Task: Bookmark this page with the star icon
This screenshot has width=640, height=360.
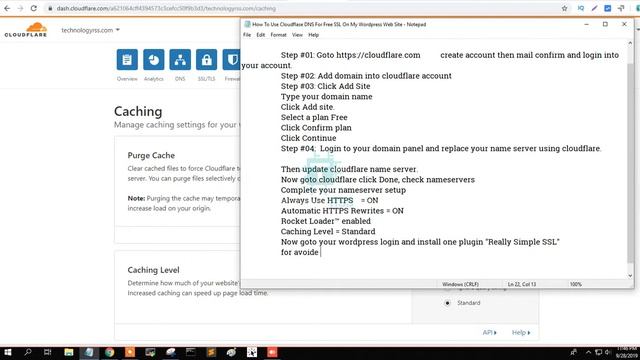Action: point(564,8)
